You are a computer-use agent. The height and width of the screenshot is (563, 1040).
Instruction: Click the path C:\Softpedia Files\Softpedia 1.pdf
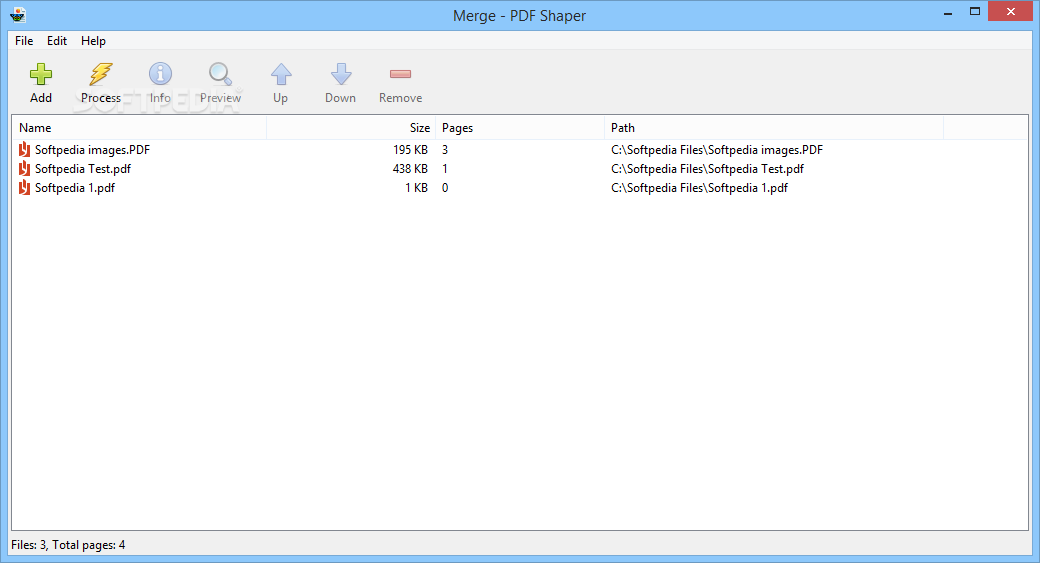(x=700, y=188)
